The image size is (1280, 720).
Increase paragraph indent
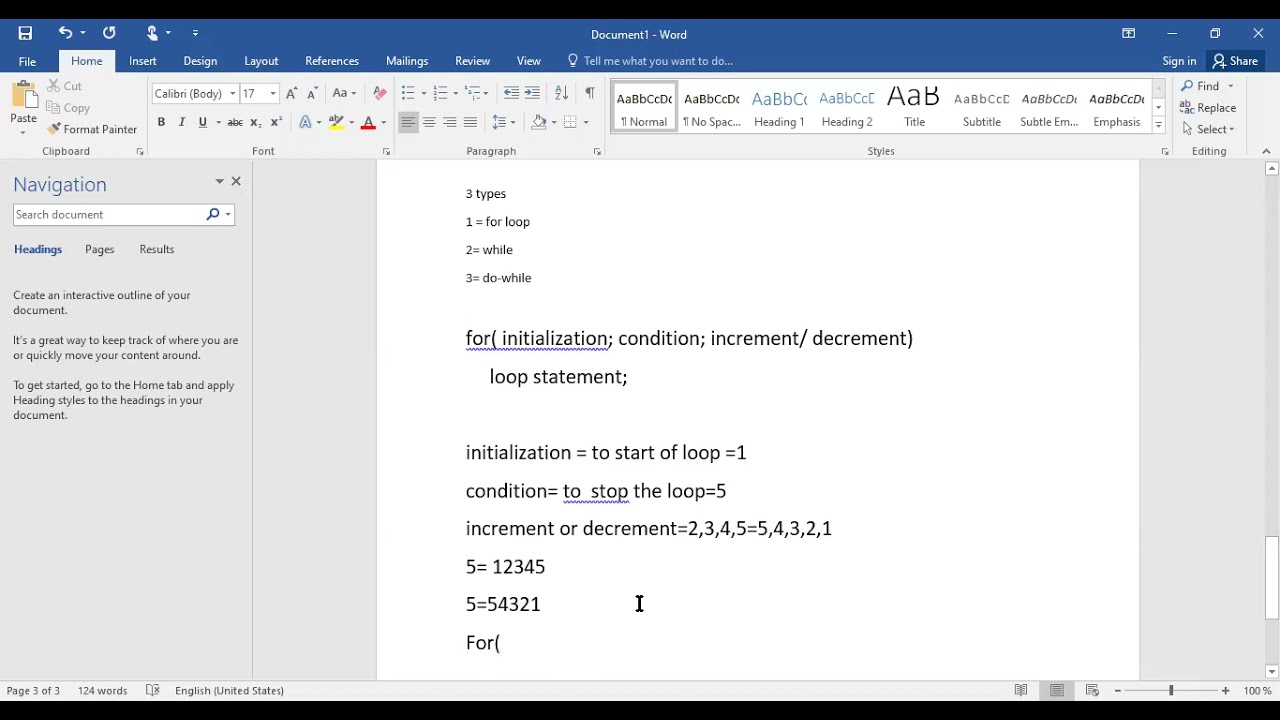[532, 93]
